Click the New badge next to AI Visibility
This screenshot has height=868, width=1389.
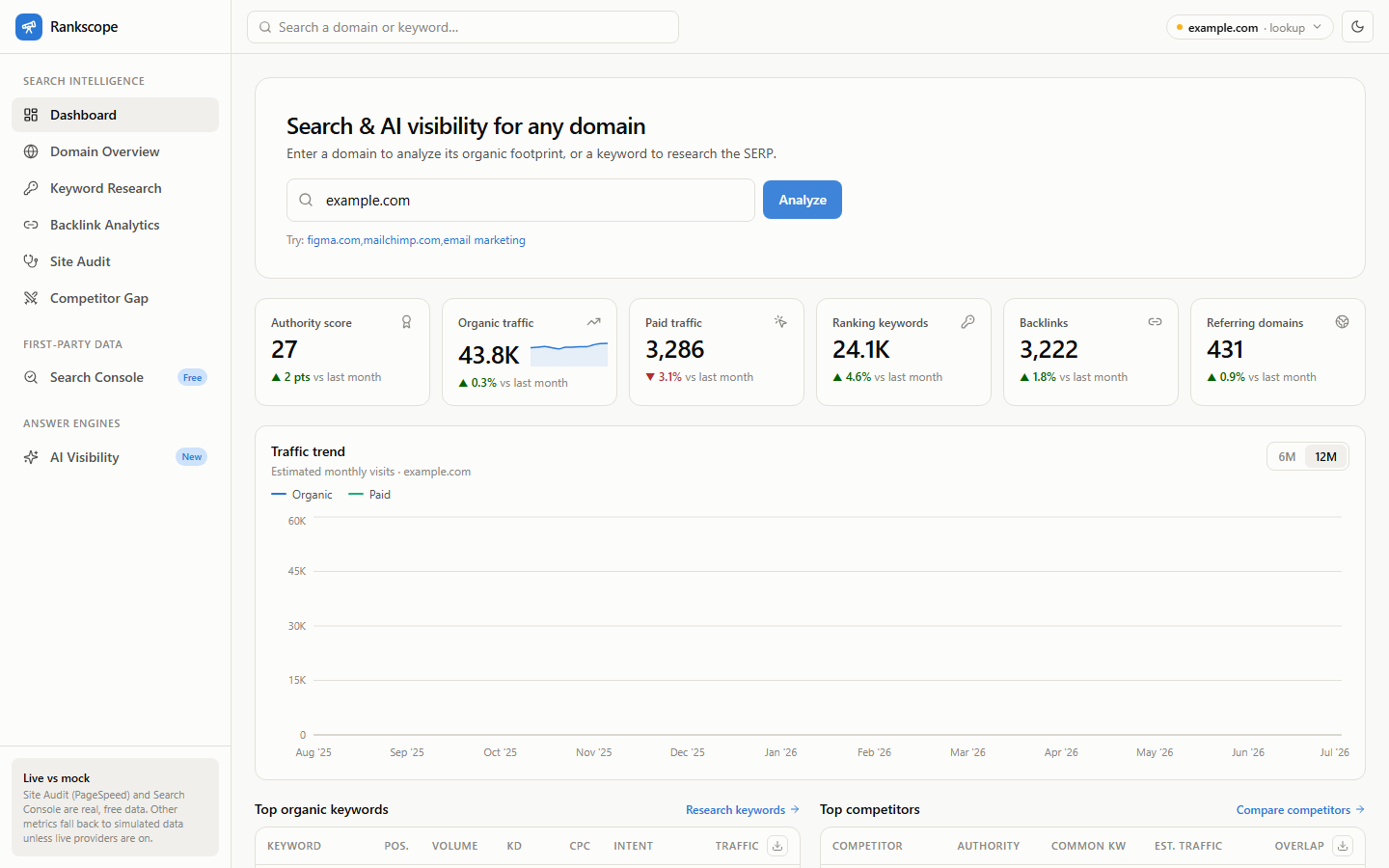point(192,457)
